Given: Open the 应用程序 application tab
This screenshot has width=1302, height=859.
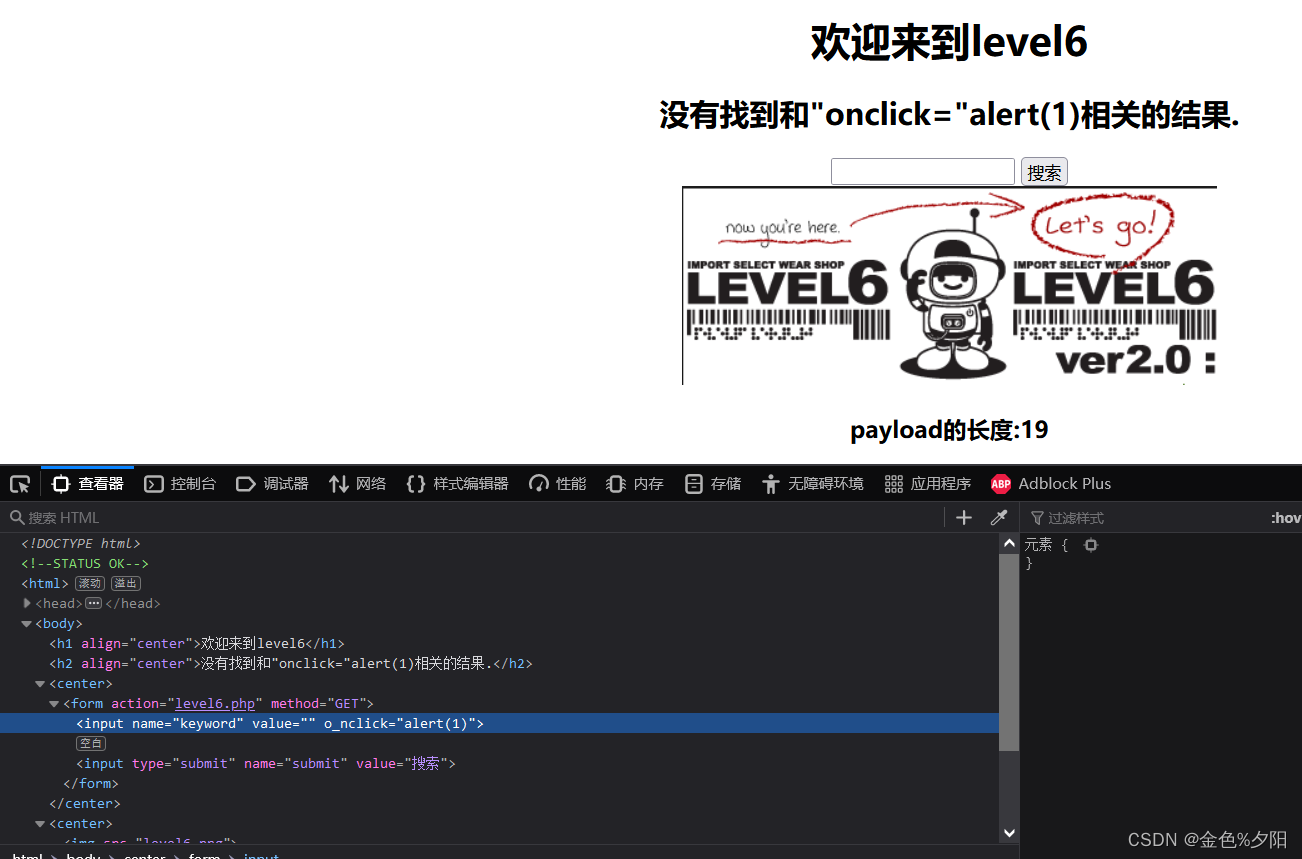Looking at the screenshot, I should [x=928, y=484].
